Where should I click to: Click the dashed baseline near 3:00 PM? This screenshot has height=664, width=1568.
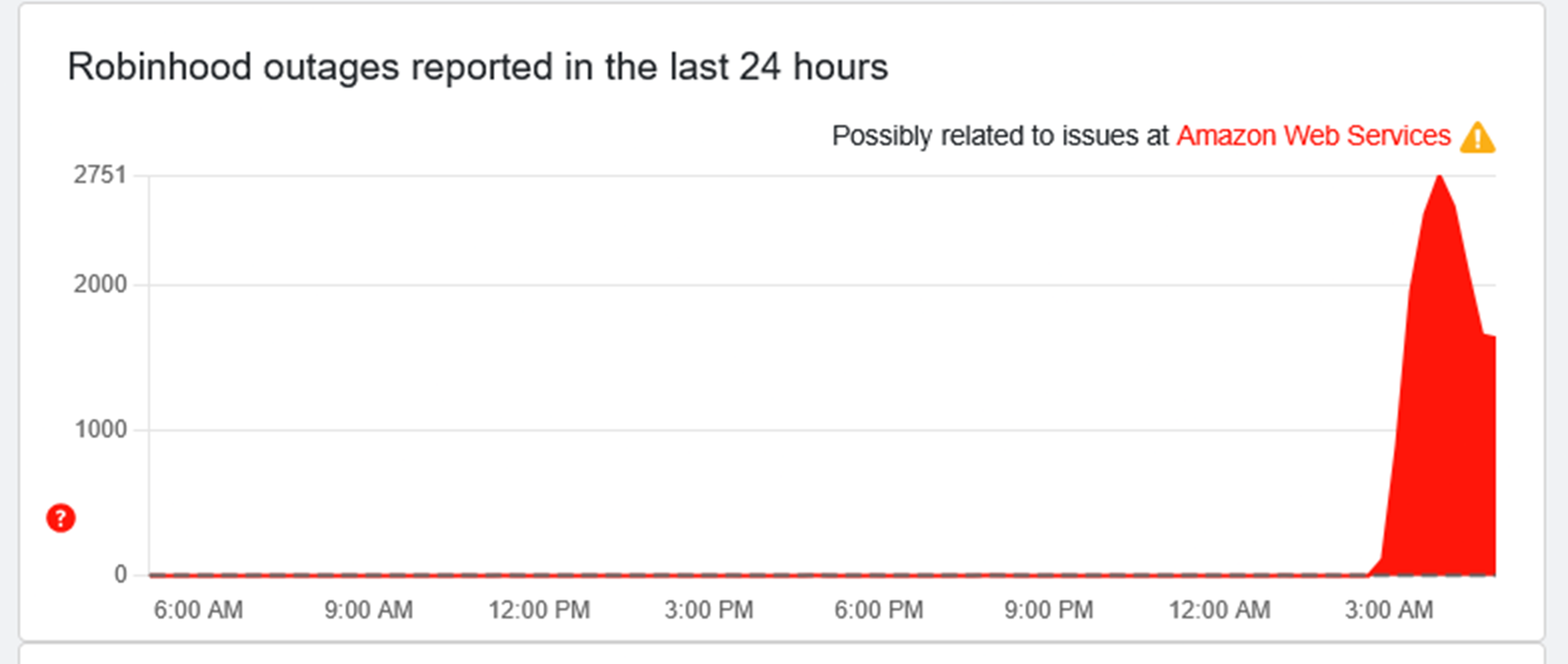[709, 574]
